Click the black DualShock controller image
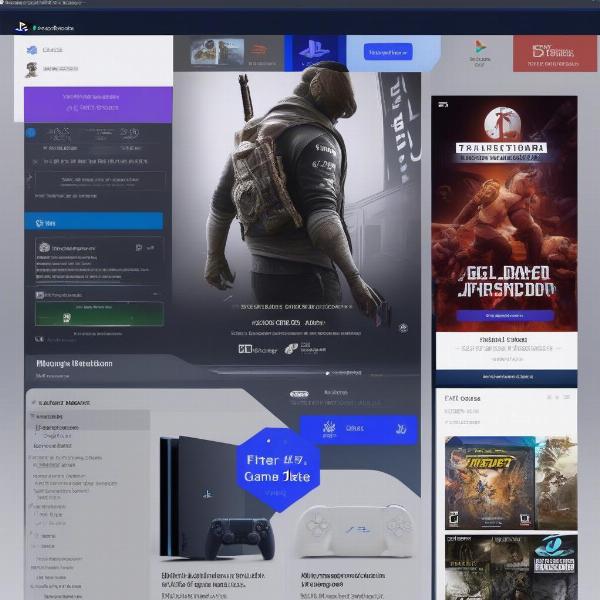This screenshot has width=600, height=600. coord(241,538)
